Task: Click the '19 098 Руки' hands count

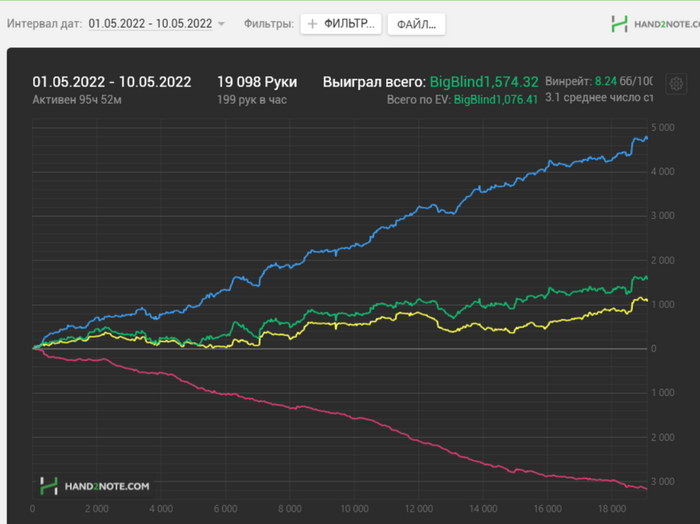Action: click(x=257, y=82)
